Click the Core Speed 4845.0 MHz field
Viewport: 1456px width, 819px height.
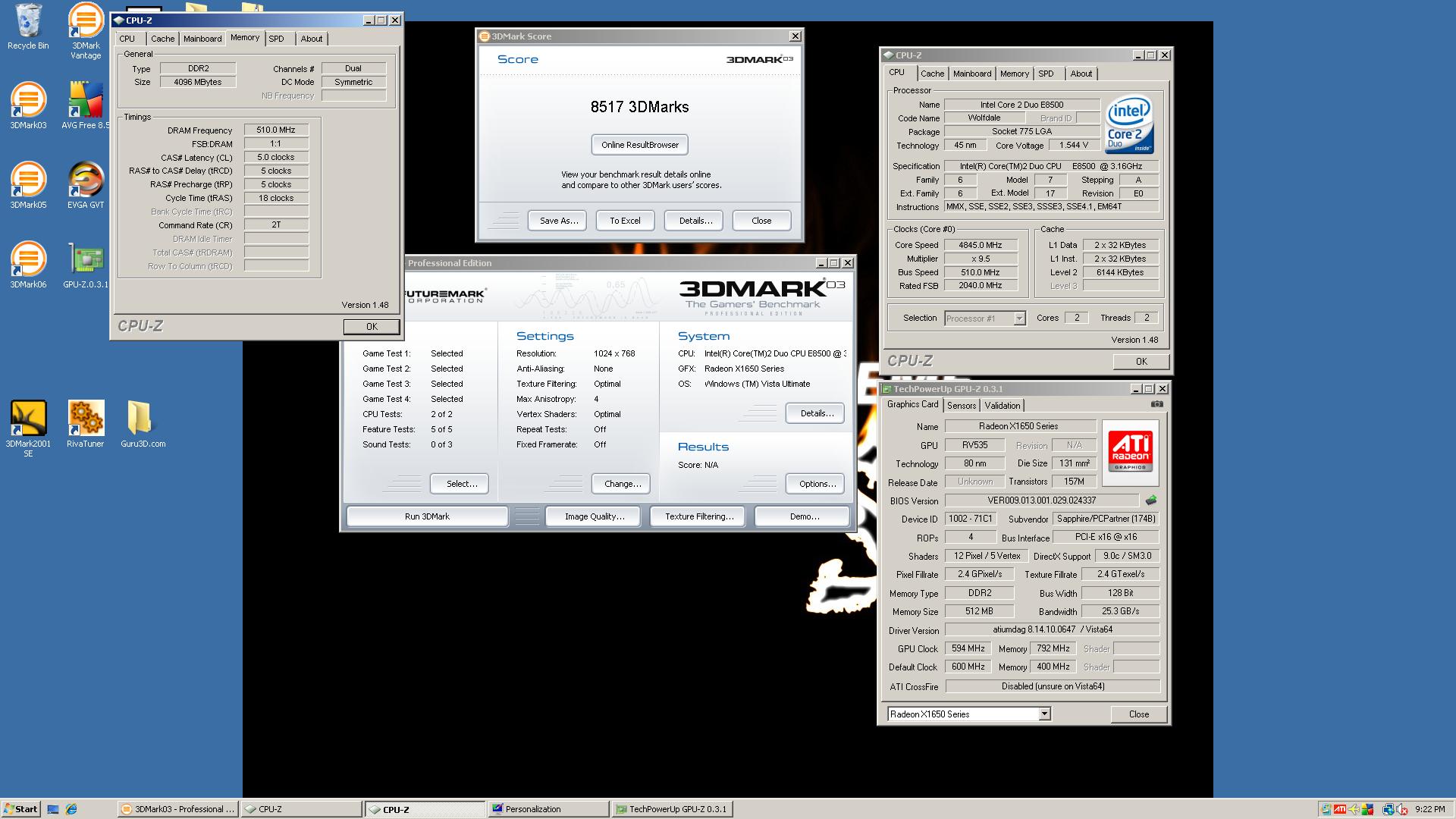pos(981,245)
